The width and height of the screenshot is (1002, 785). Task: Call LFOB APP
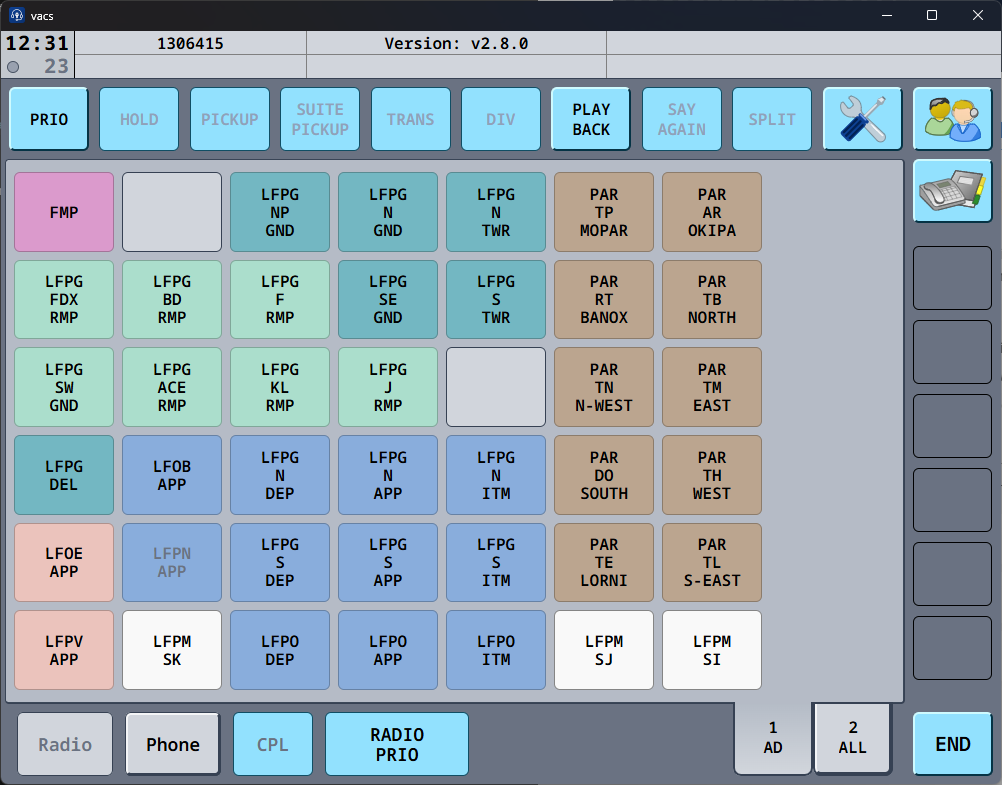(172, 475)
